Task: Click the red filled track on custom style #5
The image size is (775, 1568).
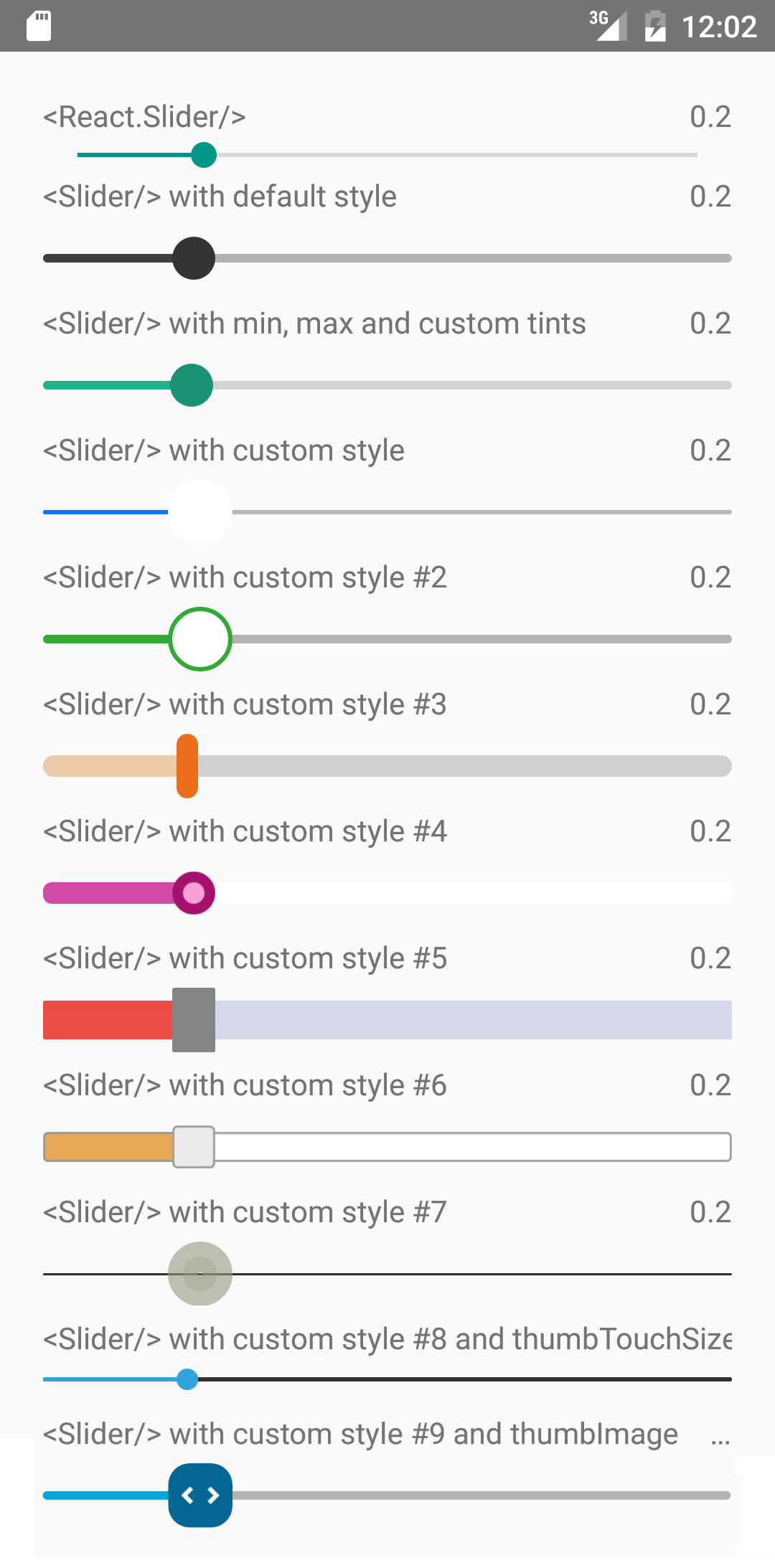Action: (x=108, y=1019)
